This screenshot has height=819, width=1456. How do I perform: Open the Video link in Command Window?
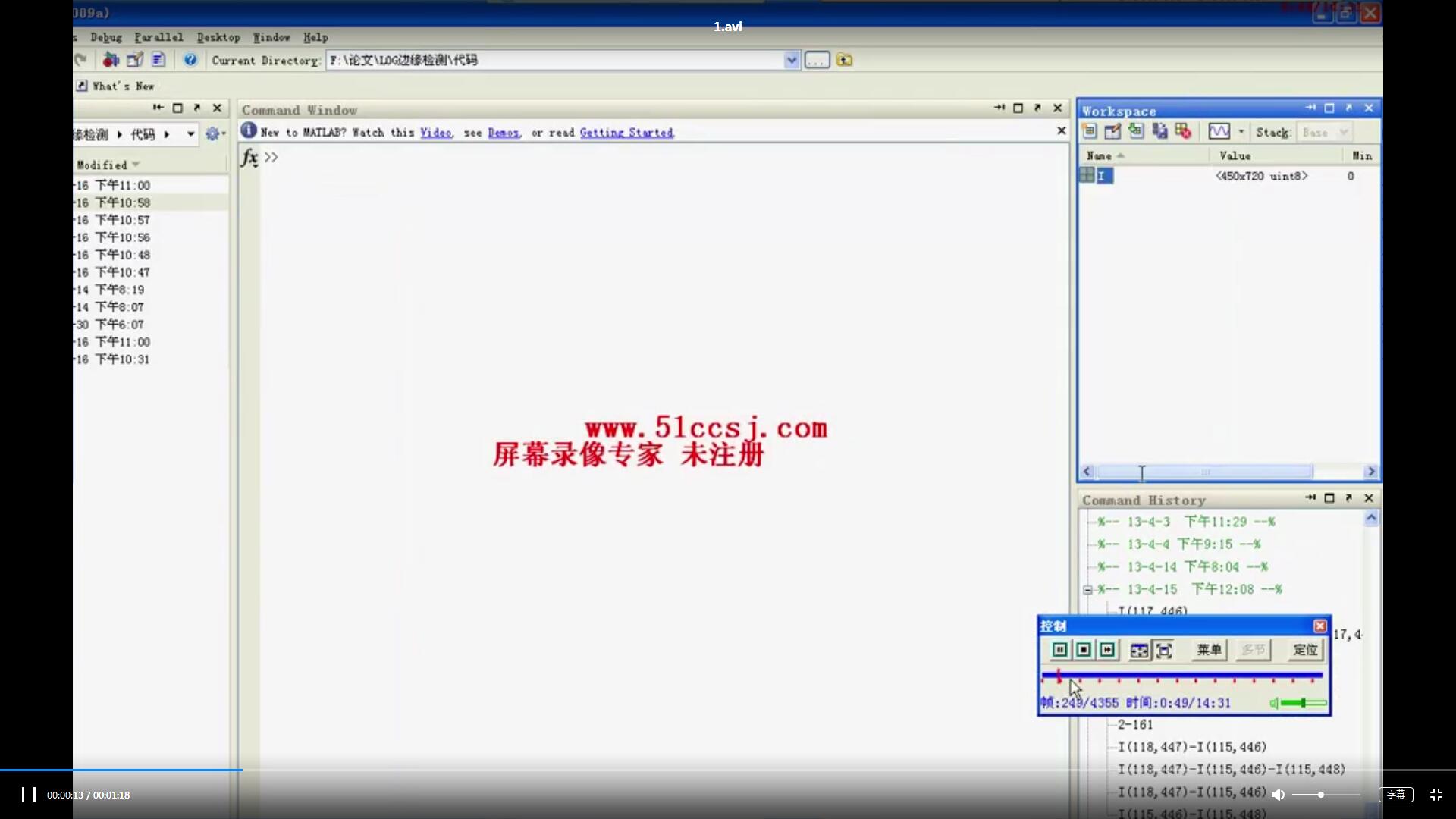436,132
